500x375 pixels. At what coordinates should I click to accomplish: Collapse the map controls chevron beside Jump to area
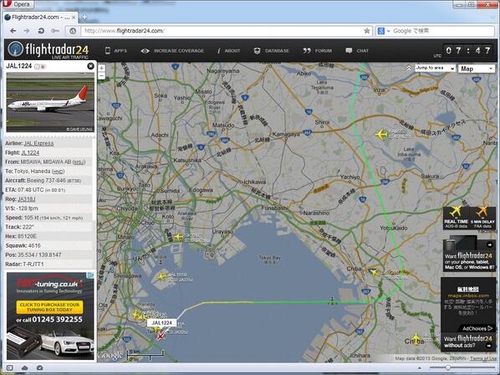pyautogui.click(x=409, y=68)
